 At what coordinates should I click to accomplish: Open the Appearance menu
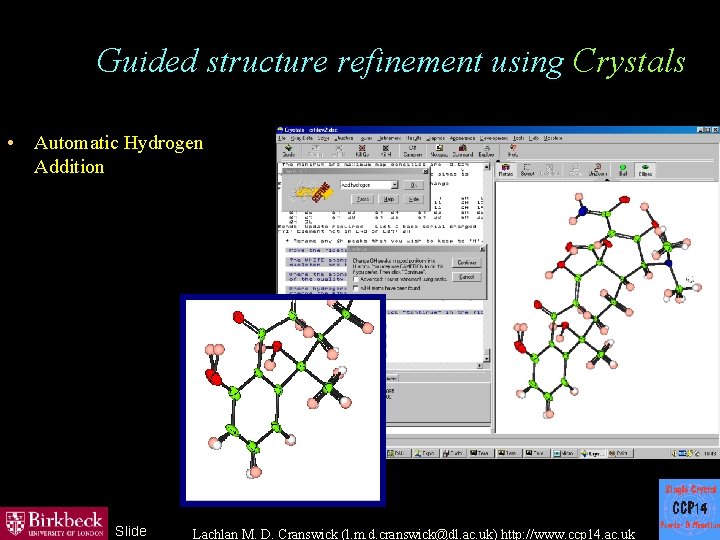click(462, 138)
